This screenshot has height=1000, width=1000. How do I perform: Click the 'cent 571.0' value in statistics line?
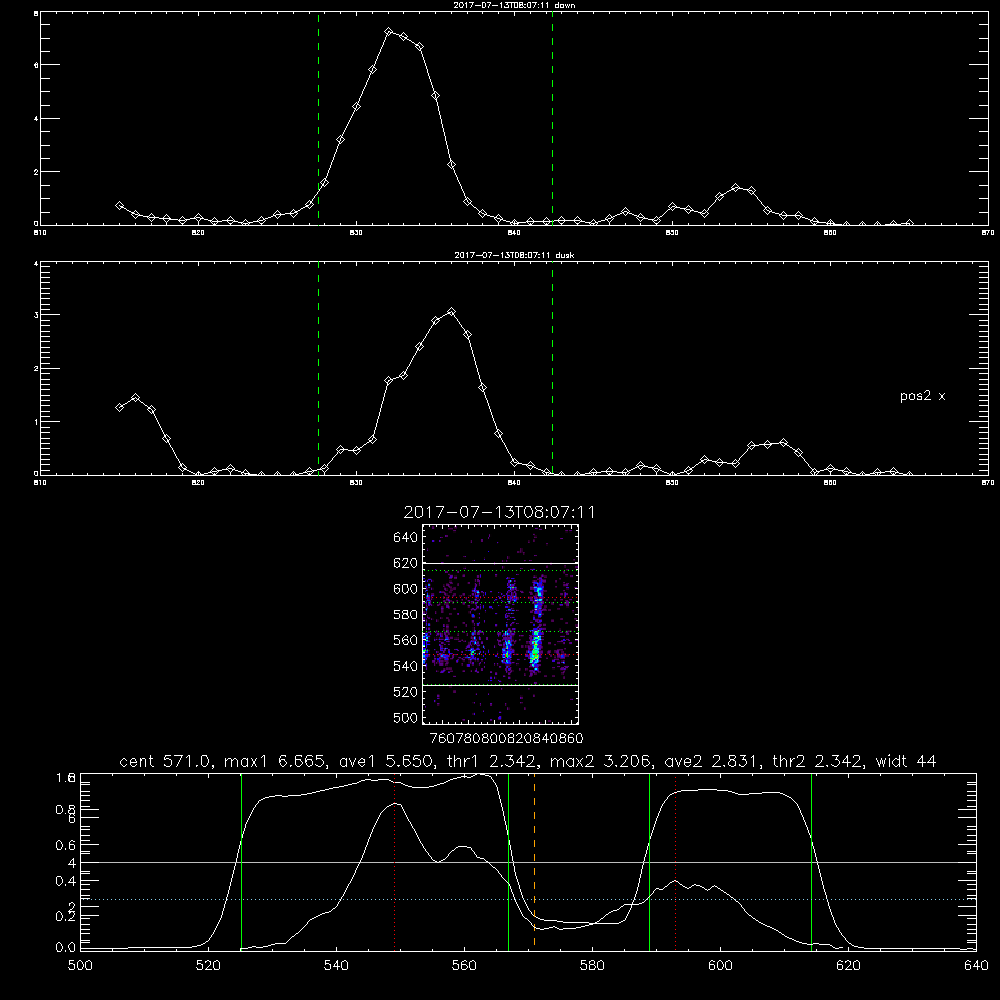[165, 761]
